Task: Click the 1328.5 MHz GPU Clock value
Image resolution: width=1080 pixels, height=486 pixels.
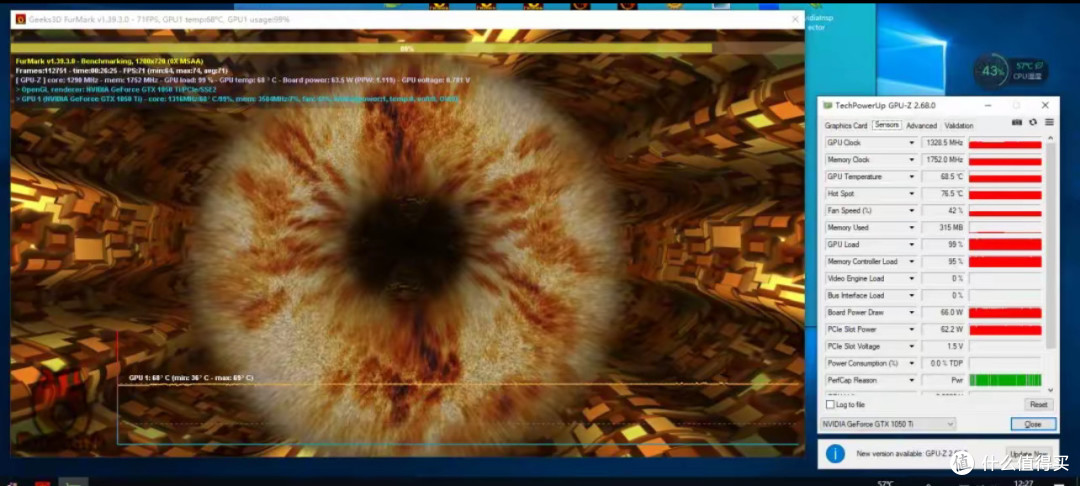Action: (x=942, y=143)
